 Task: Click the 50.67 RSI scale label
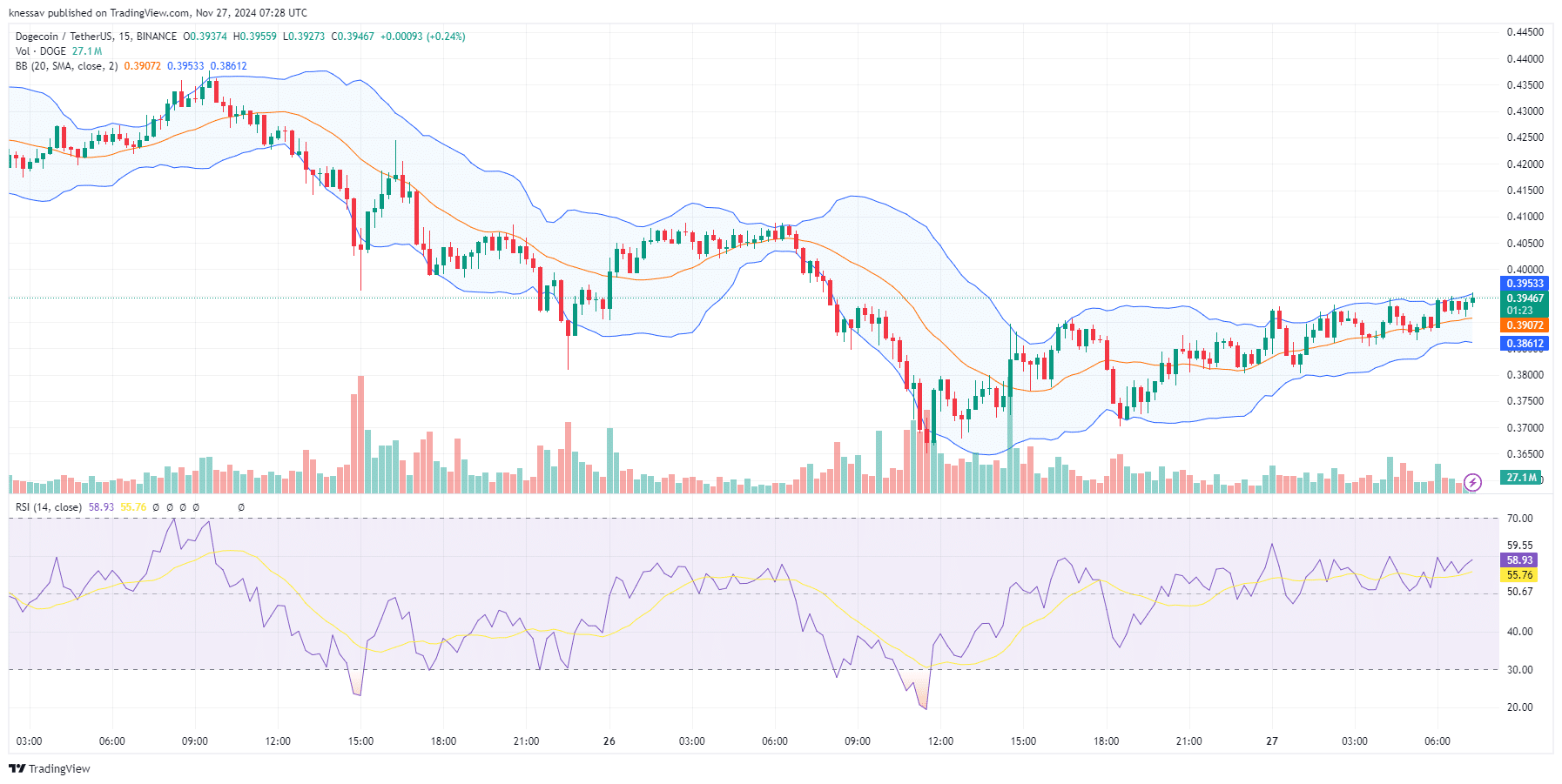(x=1519, y=592)
